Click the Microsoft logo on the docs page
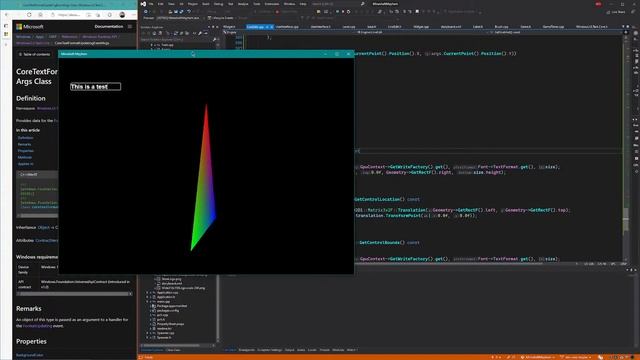640x360 pixels. [x=30, y=27]
